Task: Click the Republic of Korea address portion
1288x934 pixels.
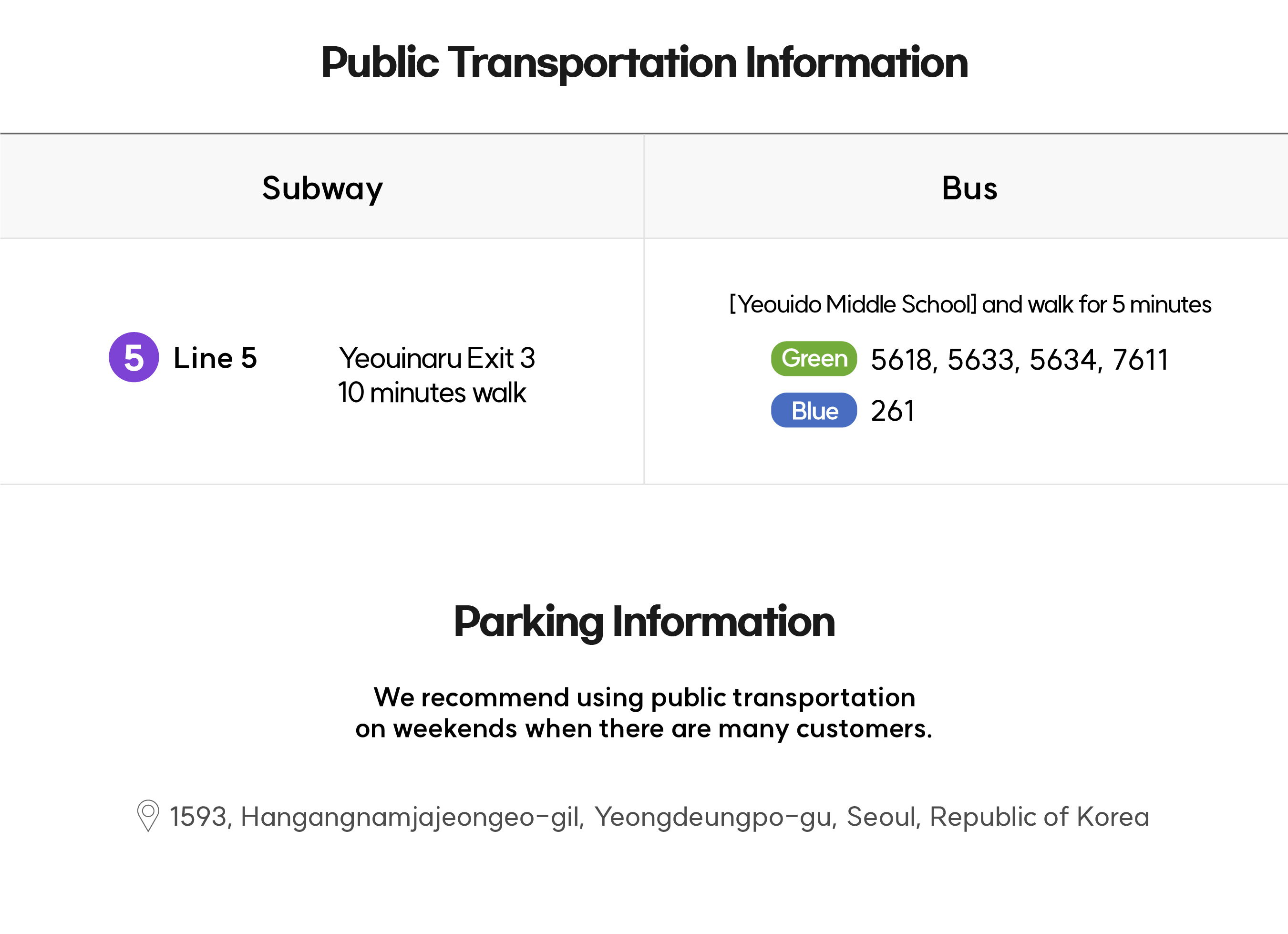Action: [1039, 816]
